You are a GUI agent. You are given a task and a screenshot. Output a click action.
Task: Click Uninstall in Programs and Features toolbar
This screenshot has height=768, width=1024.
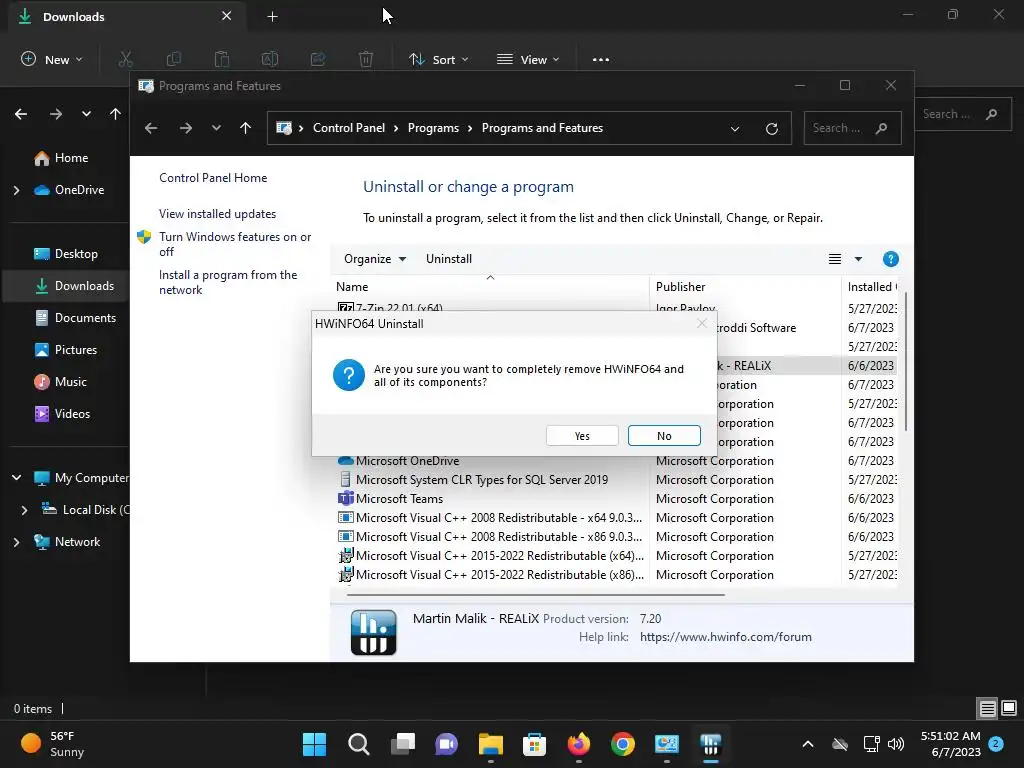pyautogui.click(x=449, y=259)
